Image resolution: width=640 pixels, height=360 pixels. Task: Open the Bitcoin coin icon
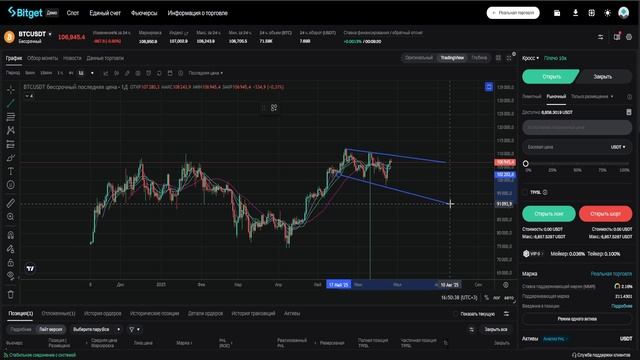(x=9, y=37)
